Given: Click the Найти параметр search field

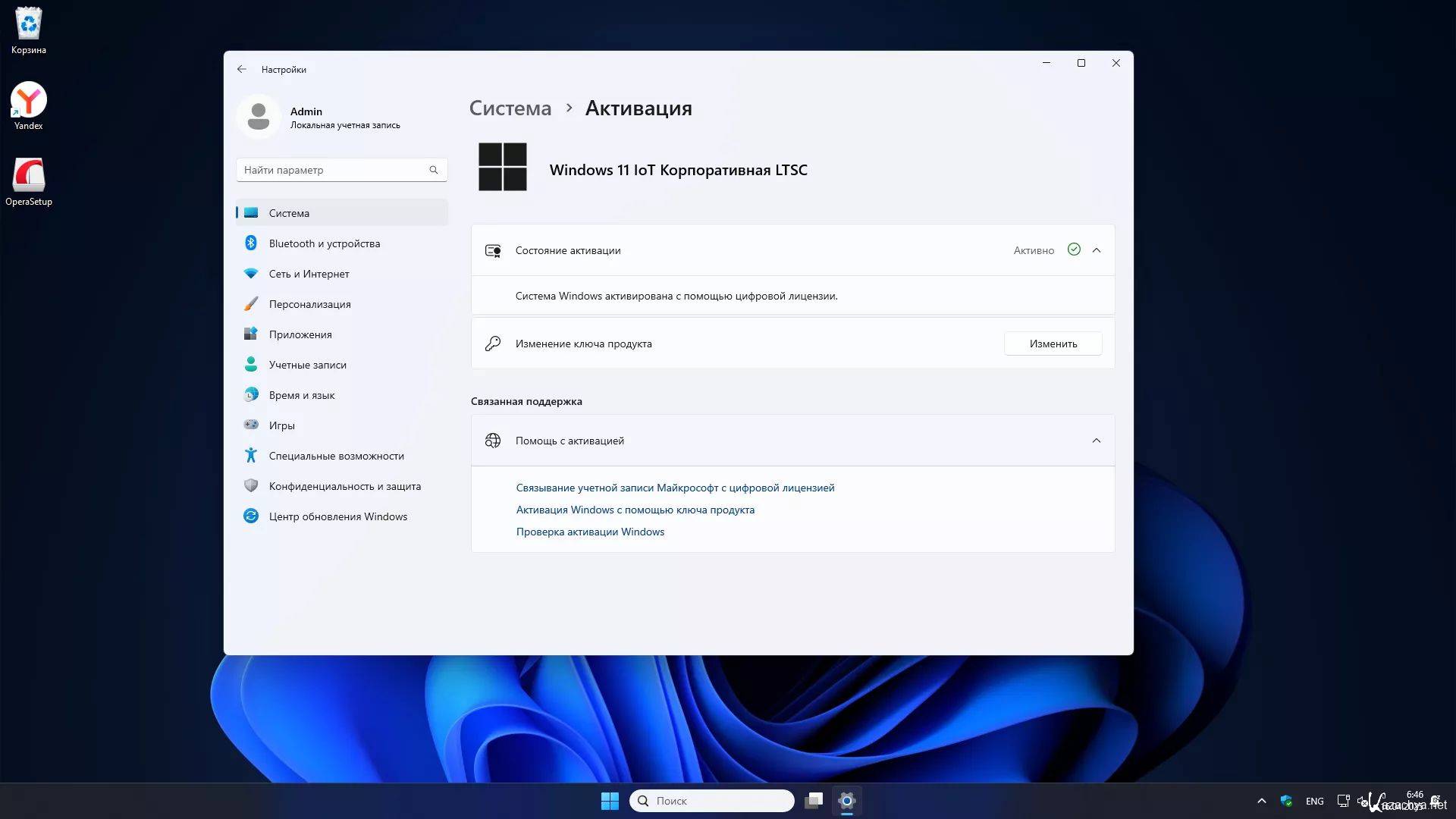Looking at the screenshot, I should [x=334, y=170].
